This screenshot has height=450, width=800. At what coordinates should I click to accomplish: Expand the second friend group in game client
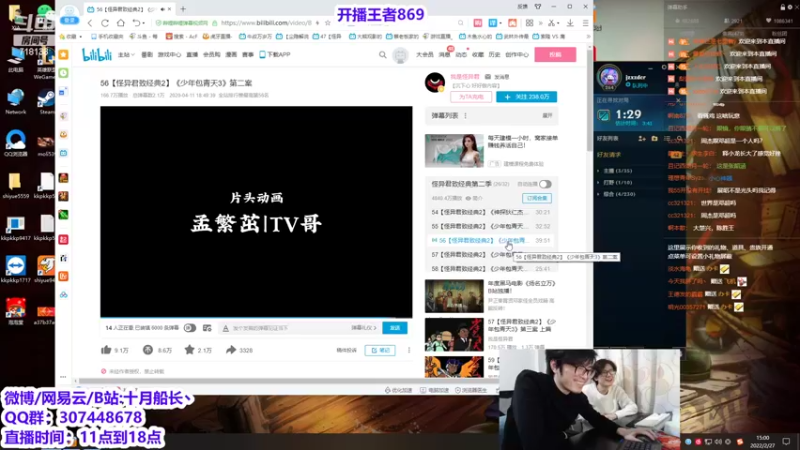(x=598, y=182)
